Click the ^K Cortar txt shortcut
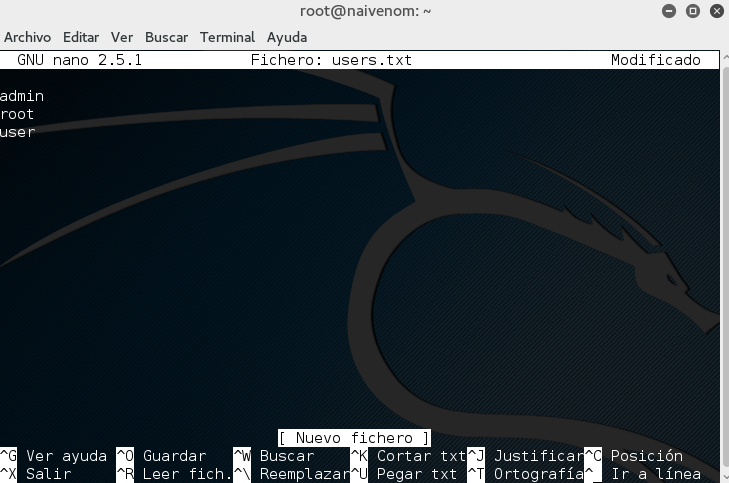 click(408, 456)
